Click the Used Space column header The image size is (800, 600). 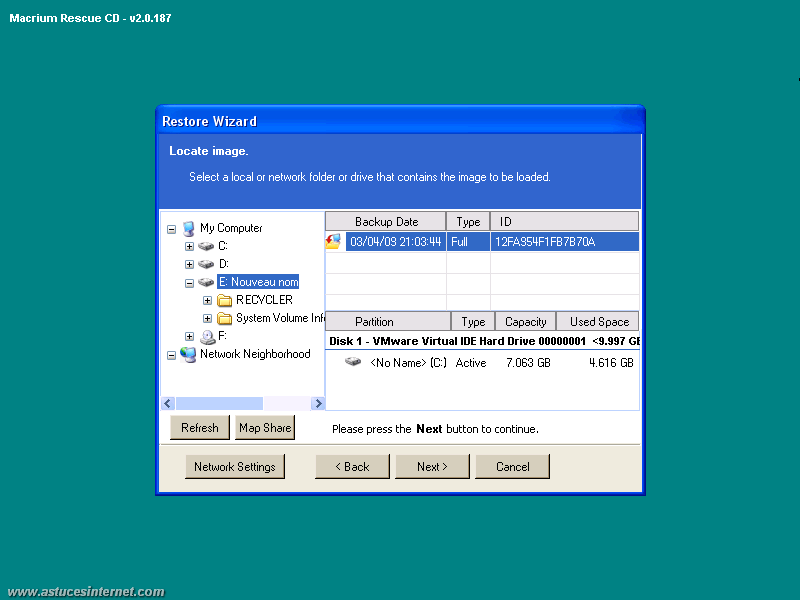pyautogui.click(x=597, y=321)
